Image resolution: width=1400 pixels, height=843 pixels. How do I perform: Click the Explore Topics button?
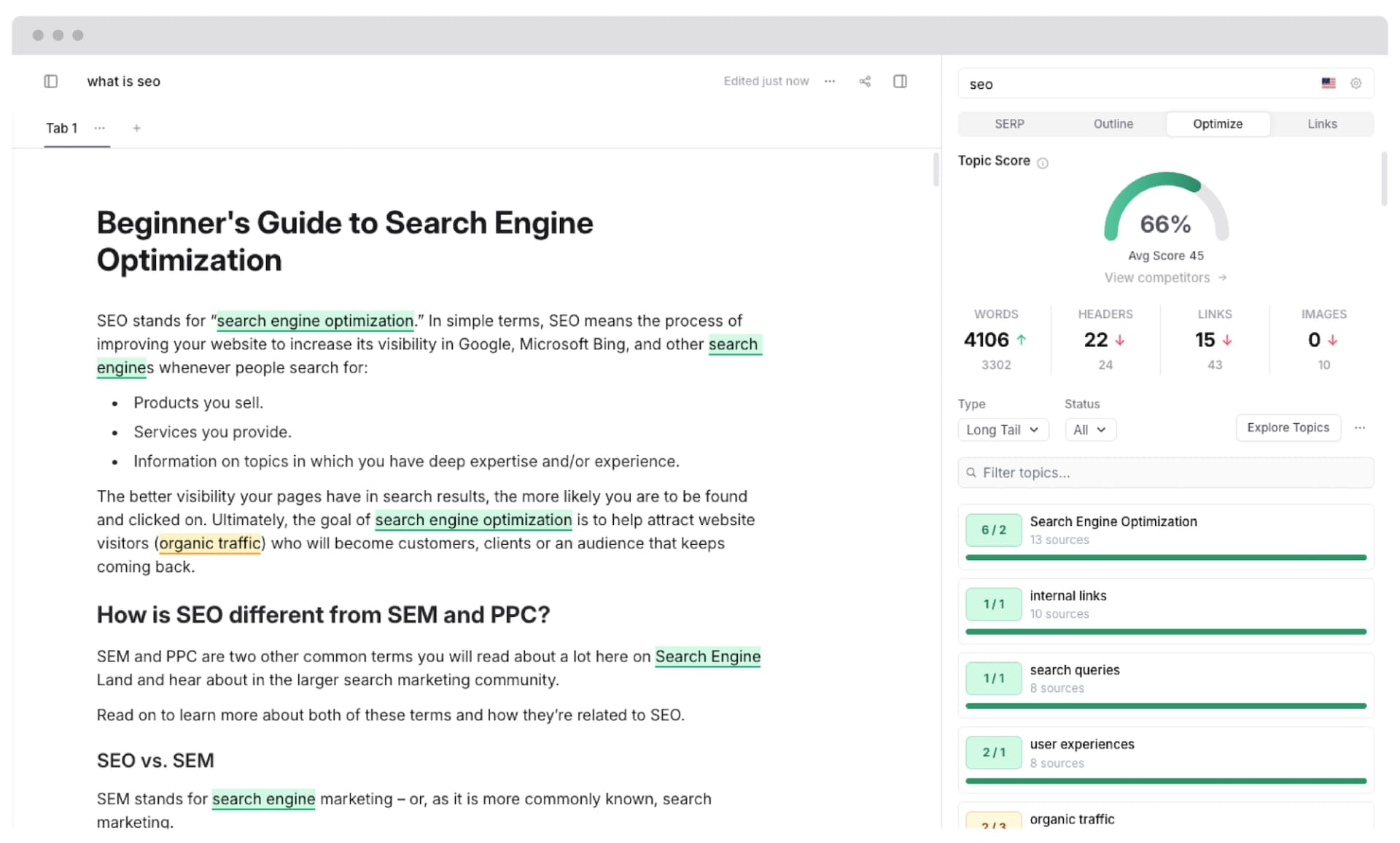1288,427
